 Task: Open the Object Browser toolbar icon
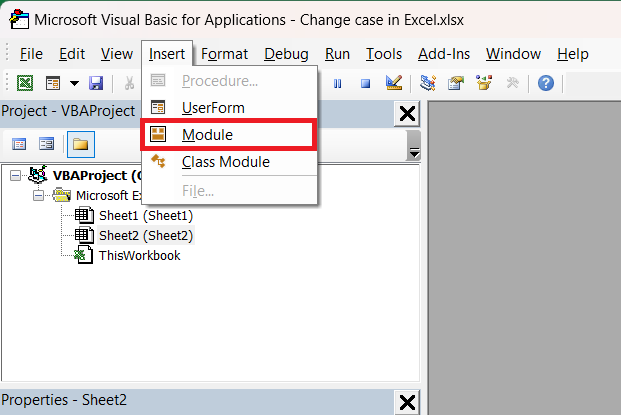click(x=484, y=83)
